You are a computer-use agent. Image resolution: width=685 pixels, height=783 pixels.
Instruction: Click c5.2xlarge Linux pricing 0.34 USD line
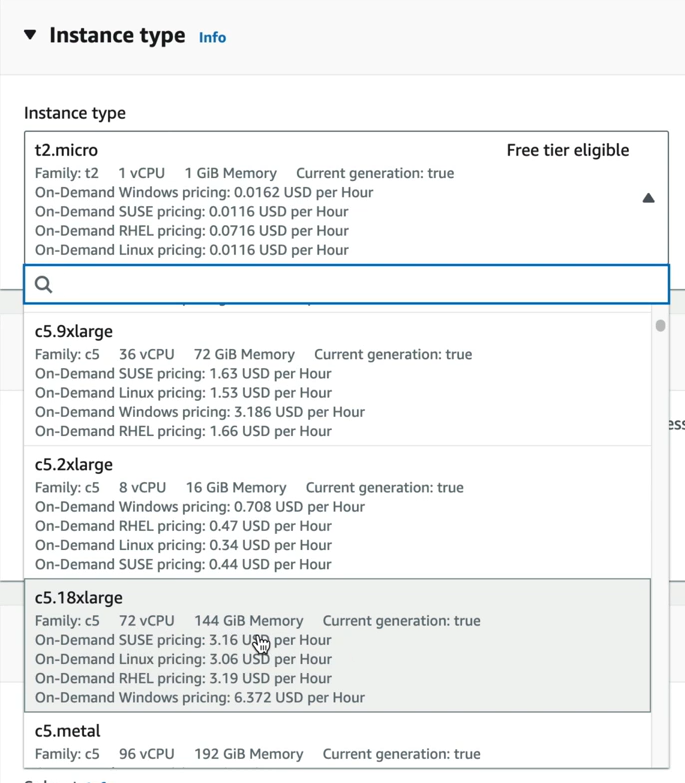pyautogui.click(x=183, y=545)
